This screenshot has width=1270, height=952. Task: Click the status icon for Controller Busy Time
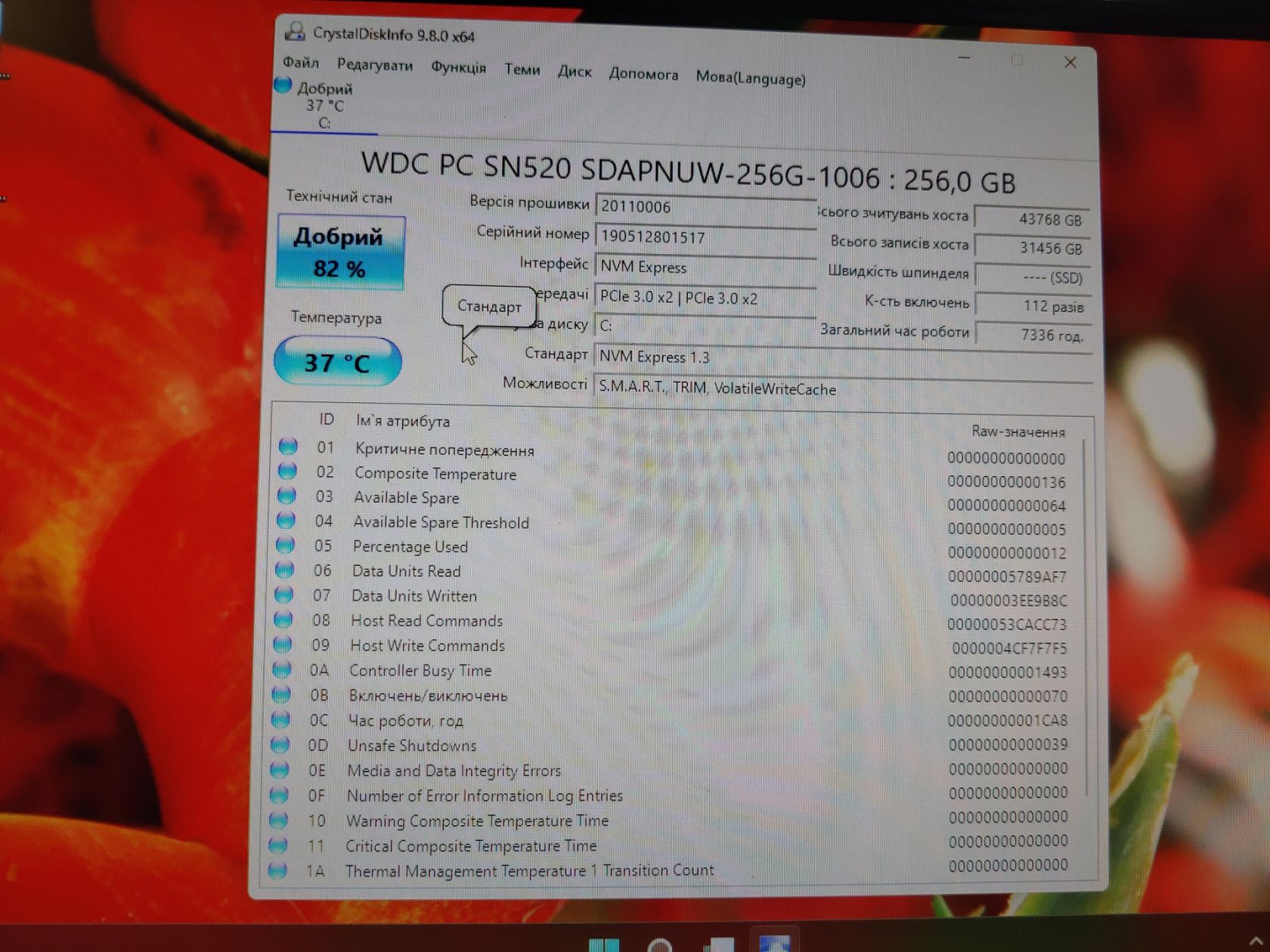[281, 669]
